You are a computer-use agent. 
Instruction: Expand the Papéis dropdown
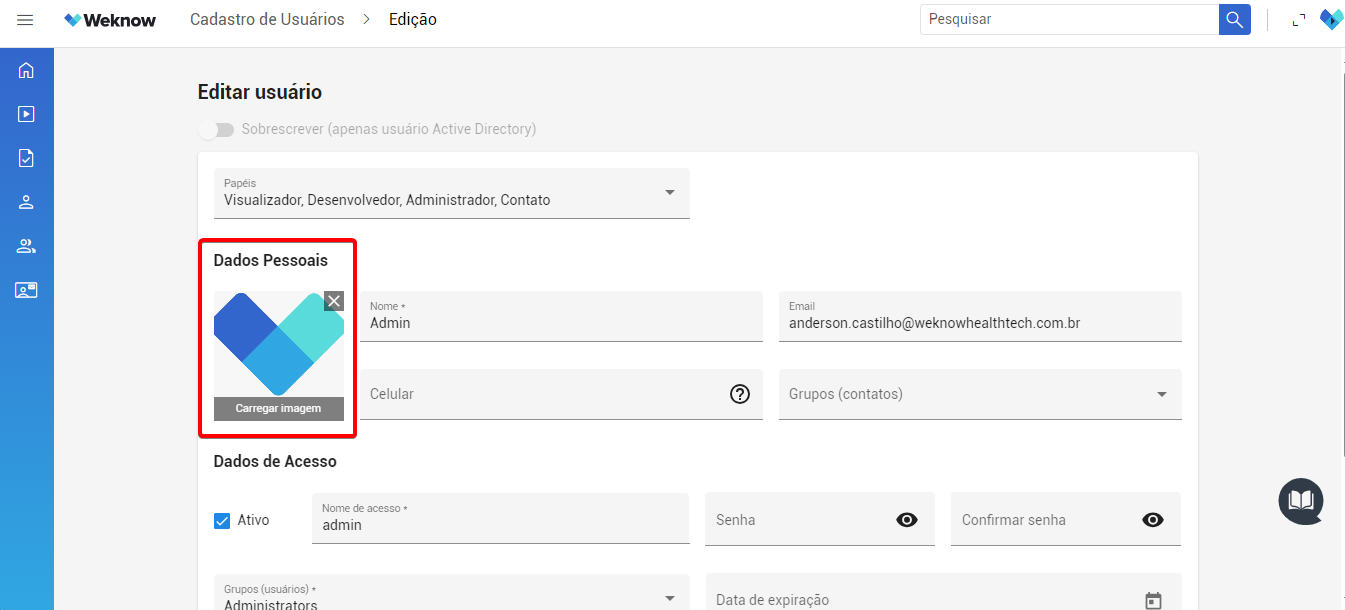pyautogui.click(x=669, y=193)
